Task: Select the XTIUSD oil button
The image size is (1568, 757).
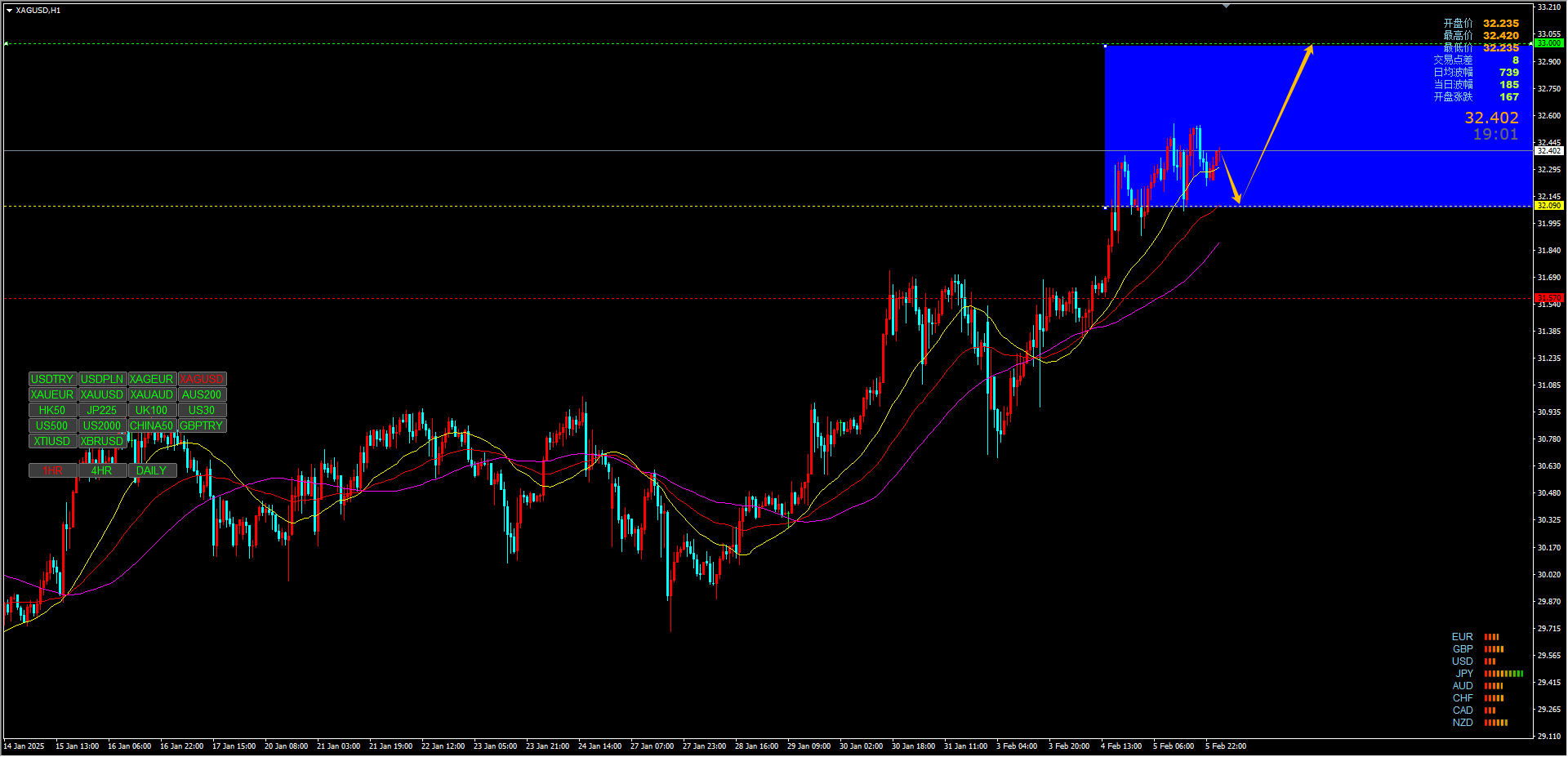Action: pyautogui.click(x=52, y=441)
